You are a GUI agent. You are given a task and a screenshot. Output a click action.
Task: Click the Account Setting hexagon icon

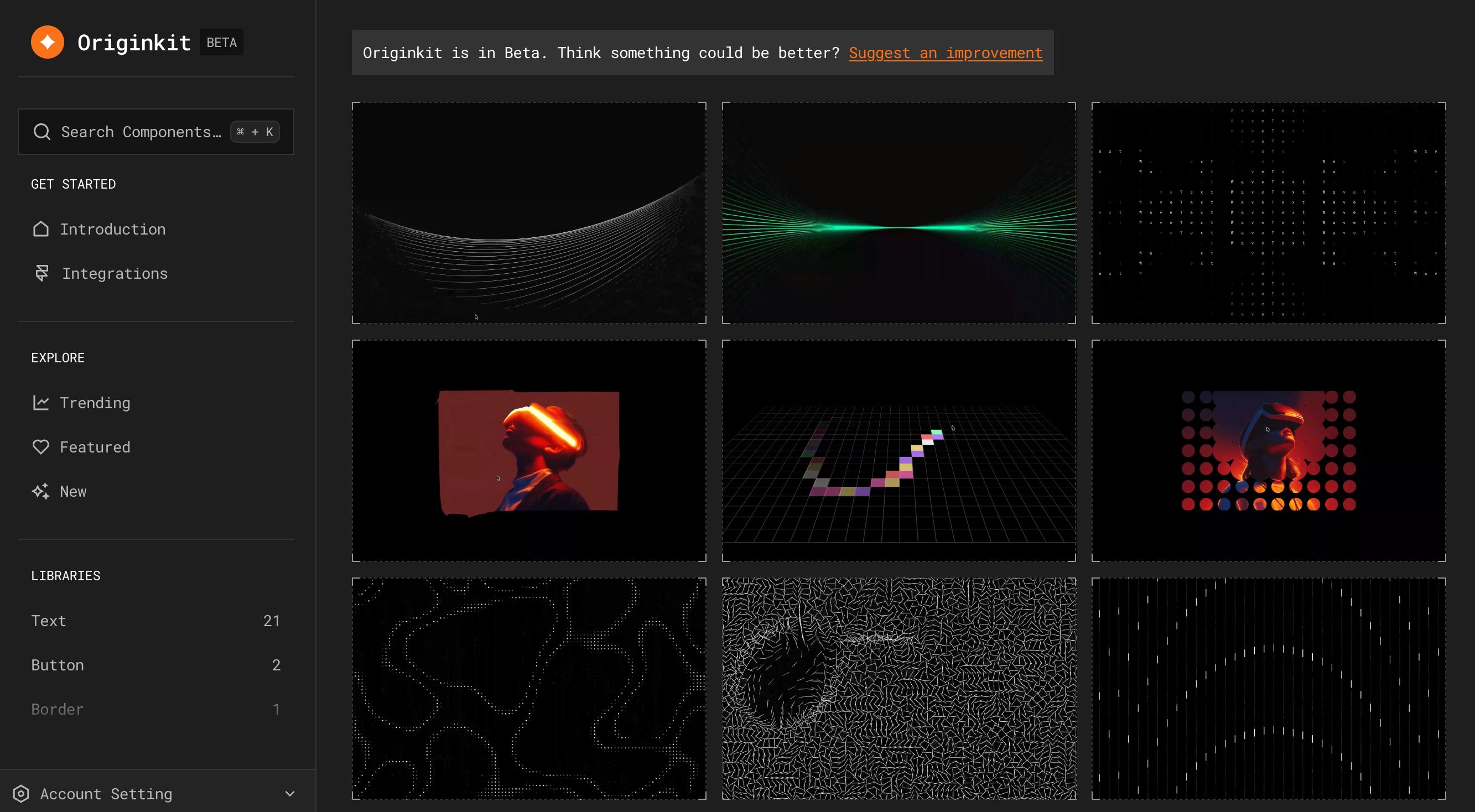pyautogui.click(x=21, y=794)
